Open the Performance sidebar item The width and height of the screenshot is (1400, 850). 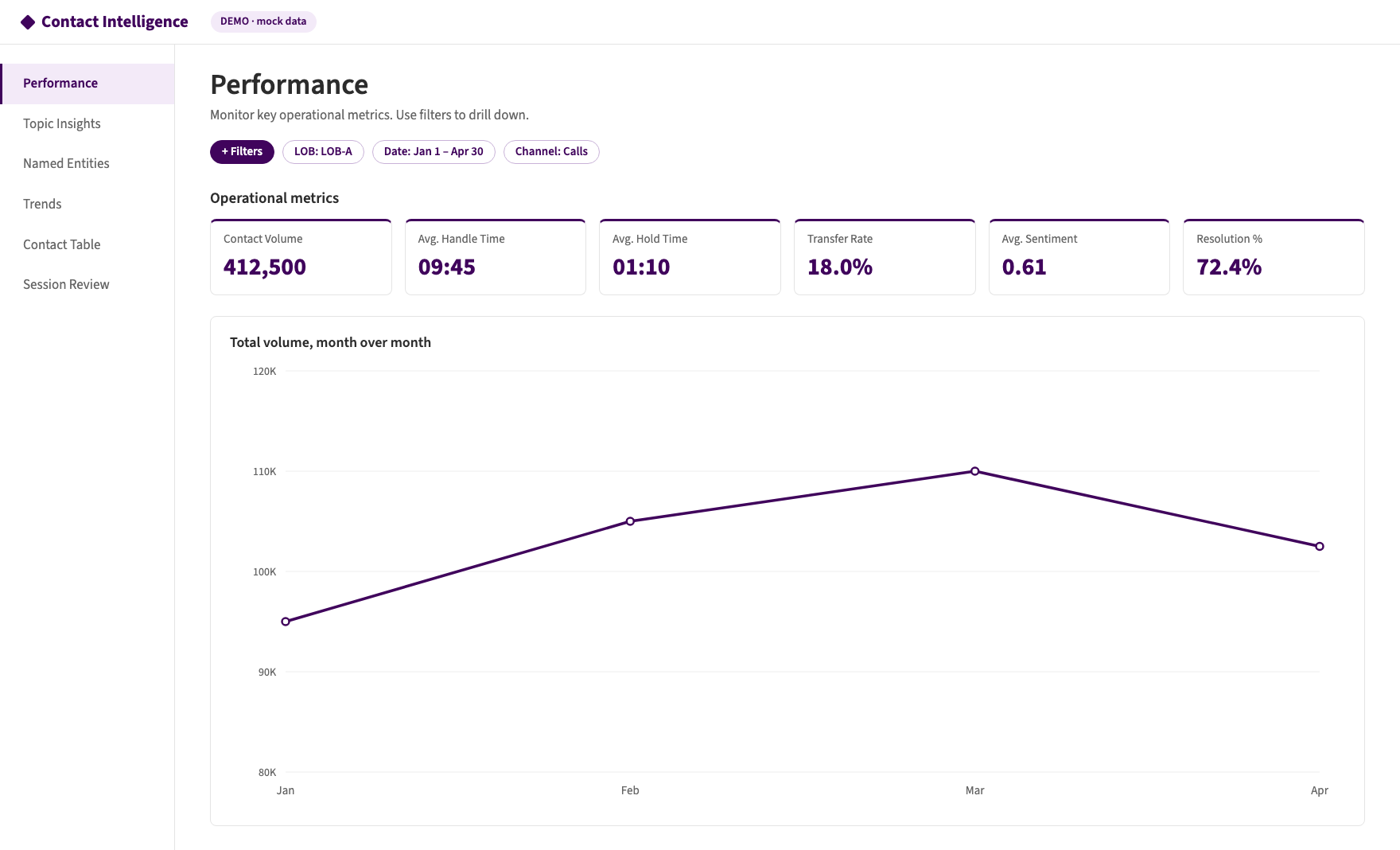tap(87, 84)
